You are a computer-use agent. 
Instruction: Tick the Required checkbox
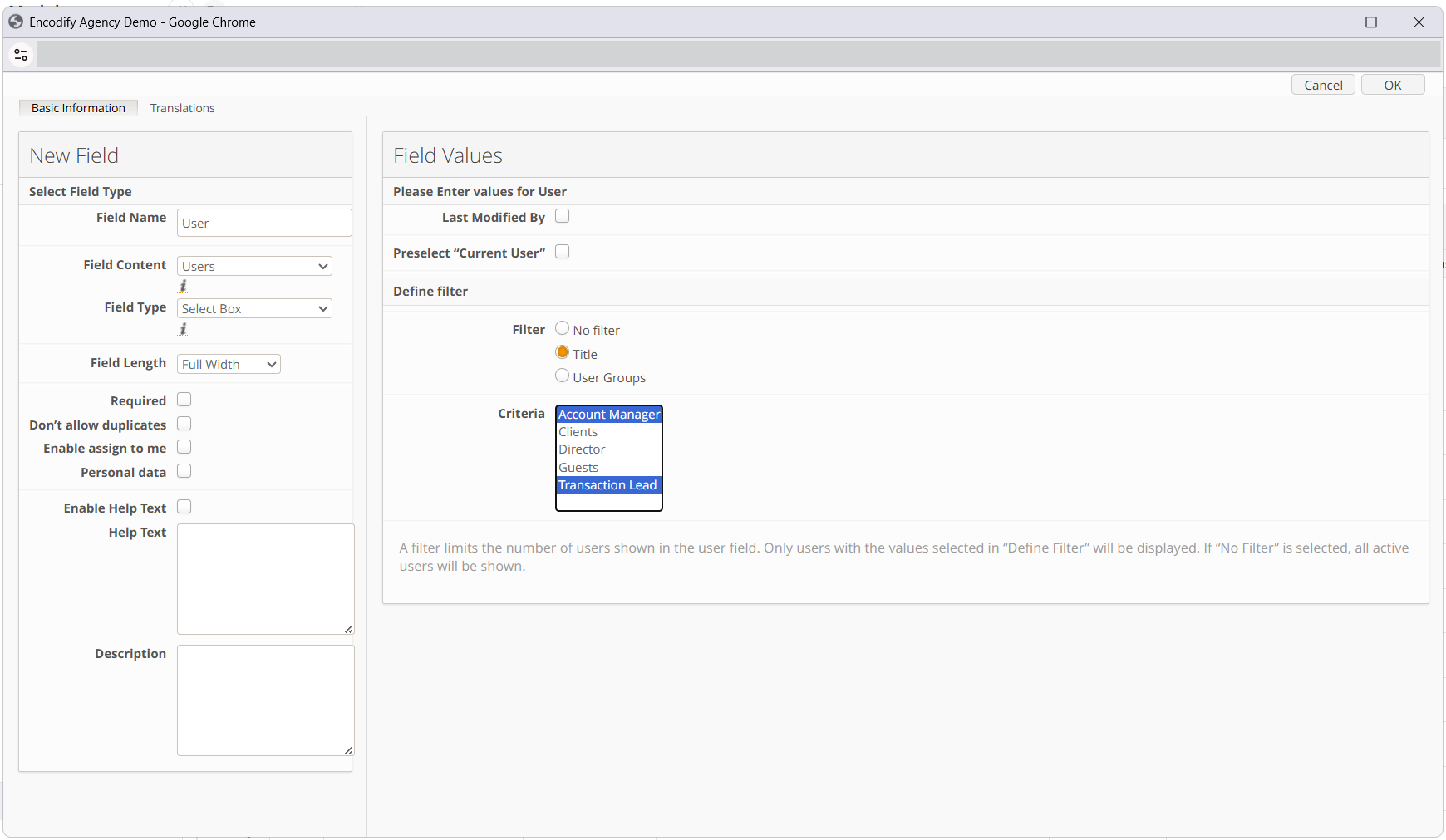(x=184, y=400)
